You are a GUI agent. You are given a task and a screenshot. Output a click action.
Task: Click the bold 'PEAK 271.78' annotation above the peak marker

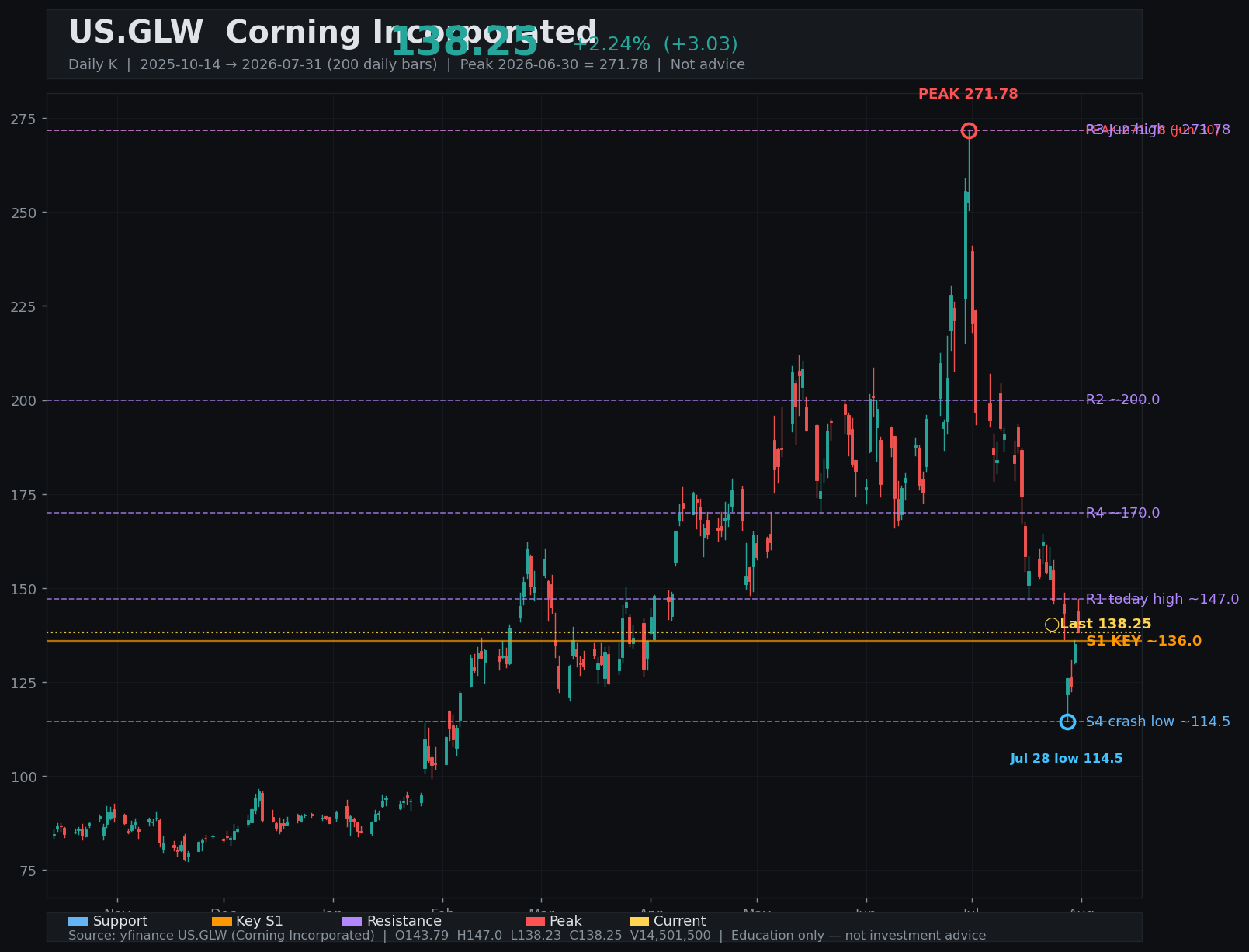click(x=968, y=95)
